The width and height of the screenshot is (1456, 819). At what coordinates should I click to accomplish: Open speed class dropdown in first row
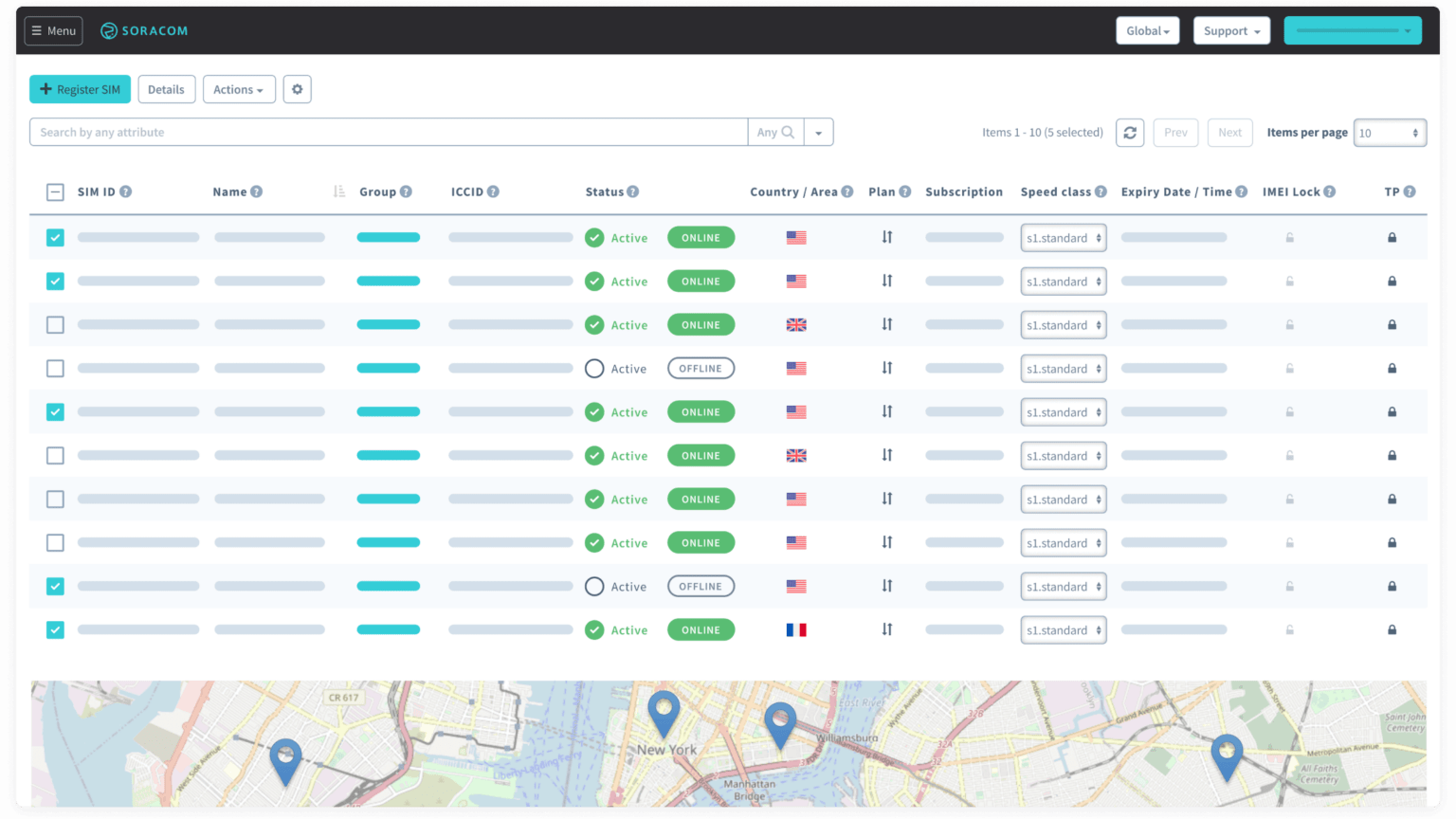click(1064, 238)
